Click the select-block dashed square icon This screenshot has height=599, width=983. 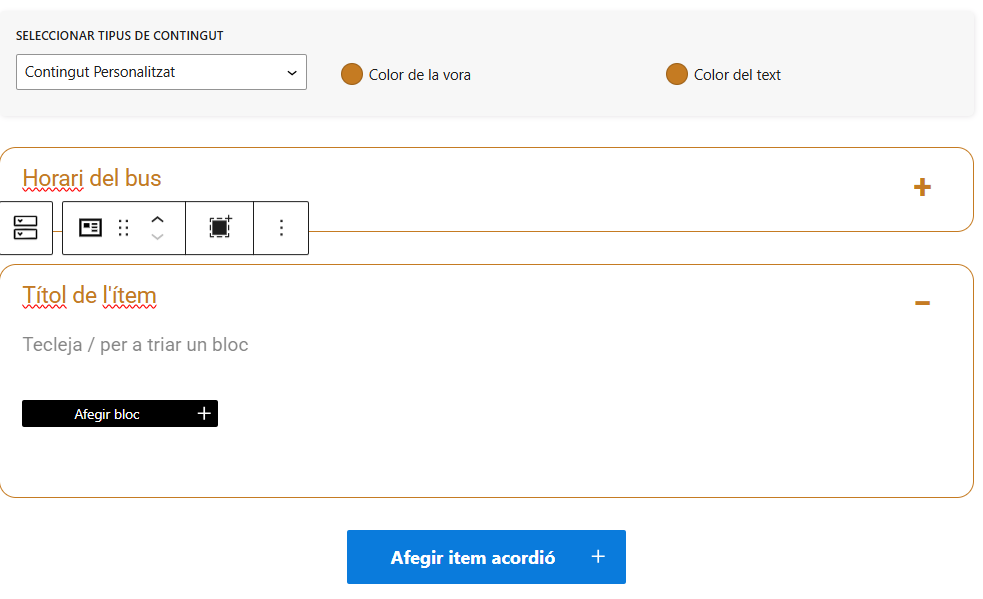[219, 228]
